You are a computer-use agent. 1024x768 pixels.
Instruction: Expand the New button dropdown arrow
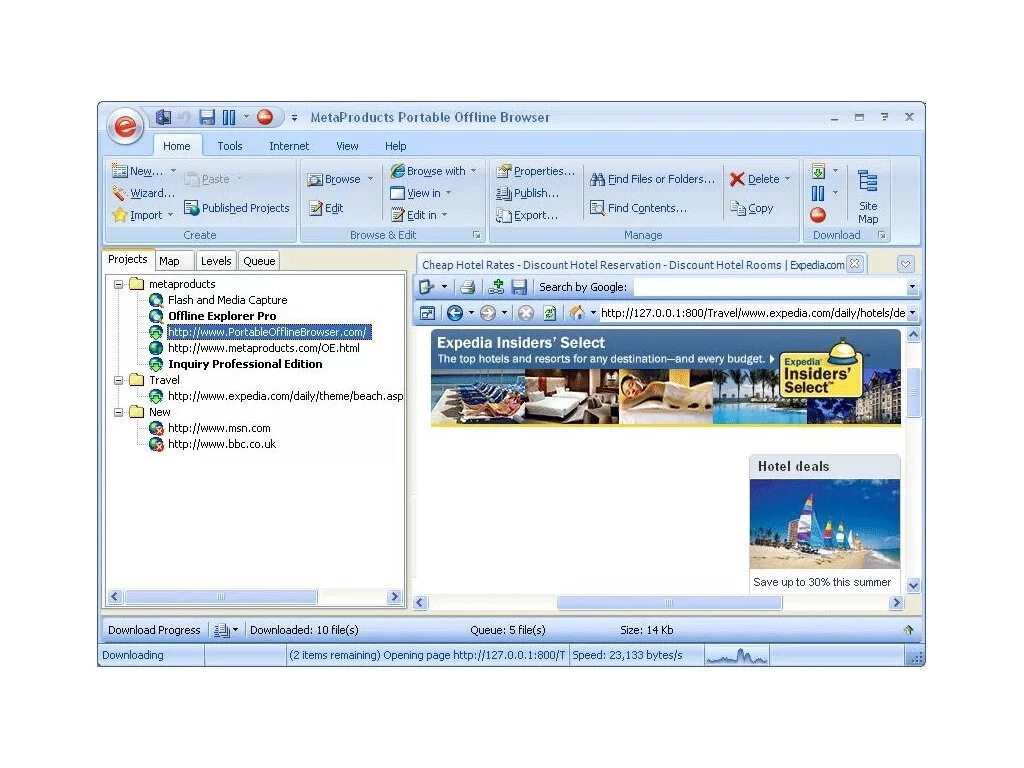point(173,171)
